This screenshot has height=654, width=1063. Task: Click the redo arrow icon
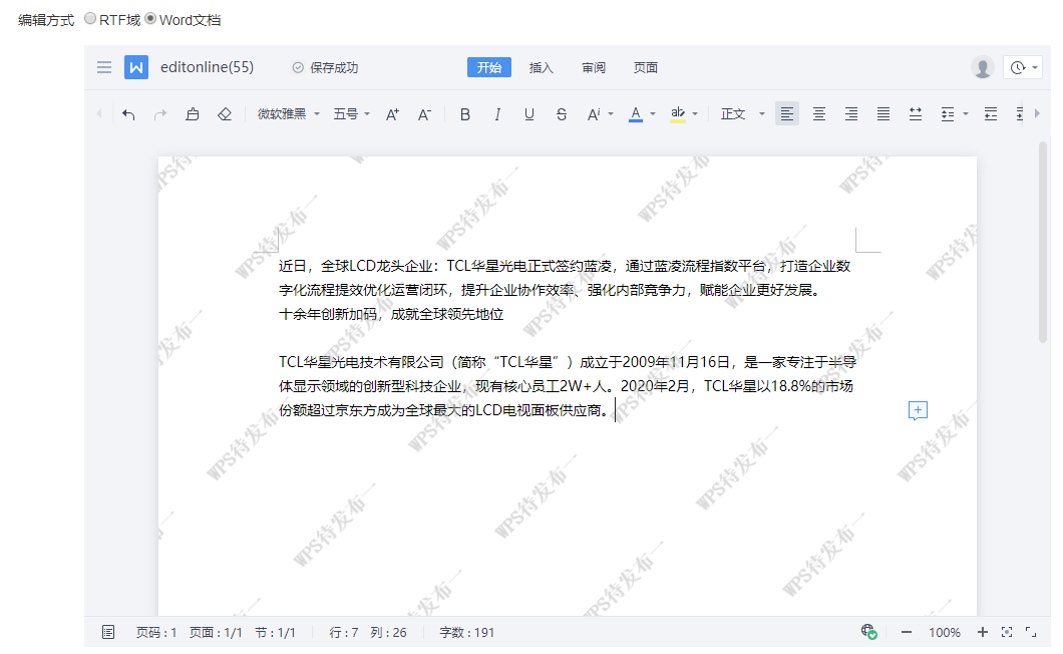pyautogui.click(x=160, y=115)
